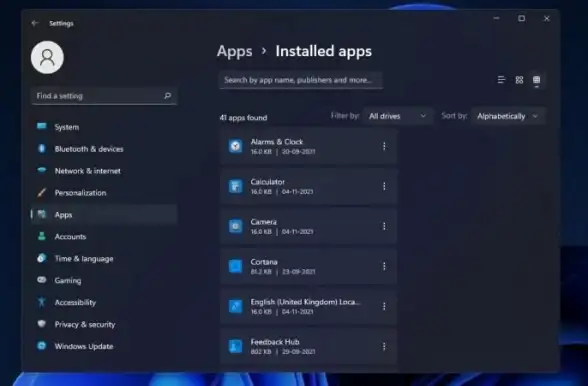588x386 pixels.
Task: Click the Personalization brush icon
Action: pyautogui.click(x=42, y=192)
